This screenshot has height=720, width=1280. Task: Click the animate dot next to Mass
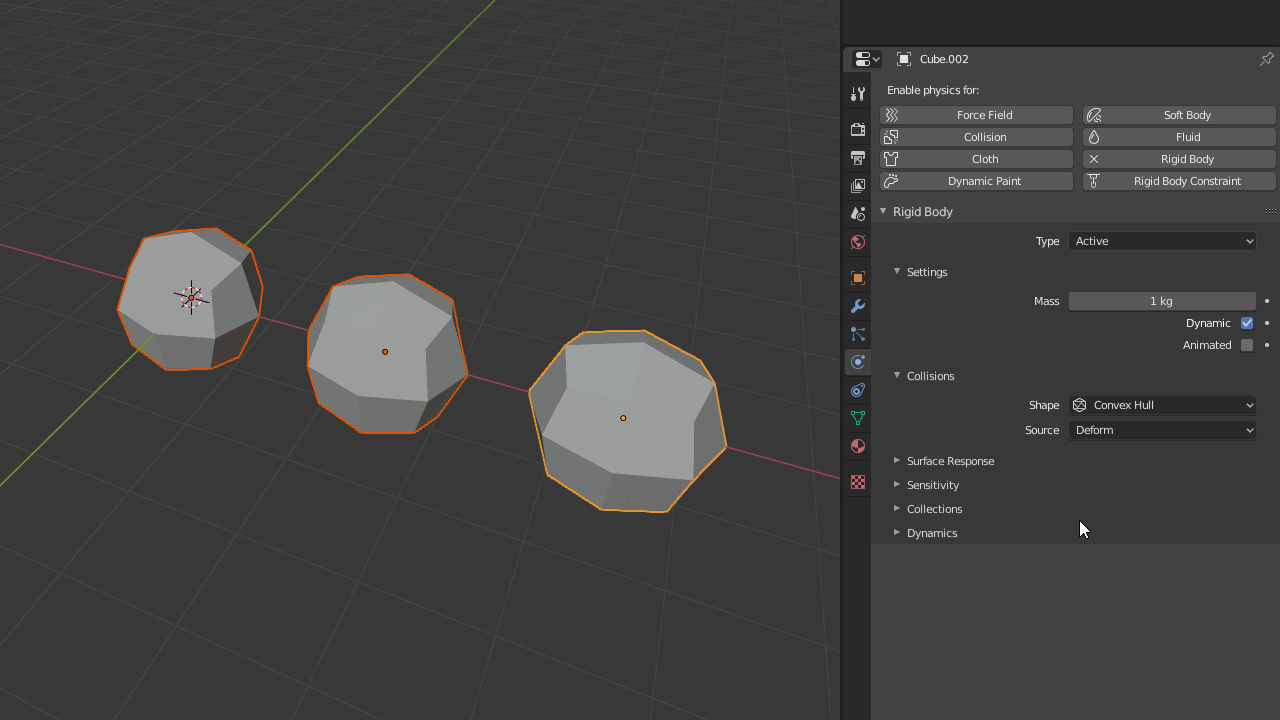coord(1267,301)
